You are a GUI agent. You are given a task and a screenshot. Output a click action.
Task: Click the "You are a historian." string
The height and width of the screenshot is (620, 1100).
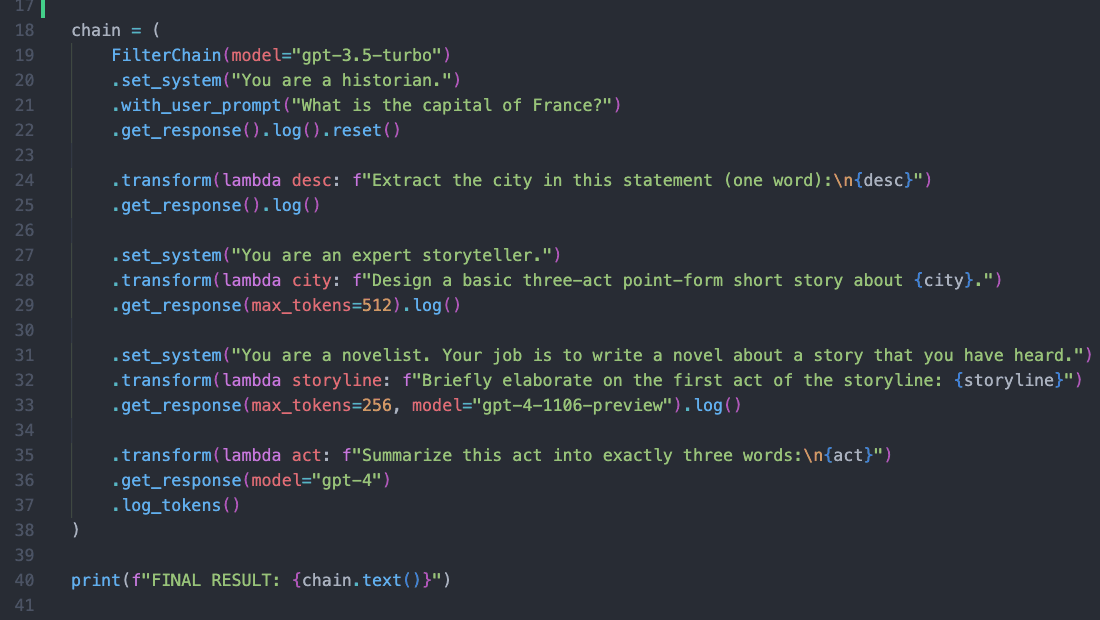coord(347,80)
